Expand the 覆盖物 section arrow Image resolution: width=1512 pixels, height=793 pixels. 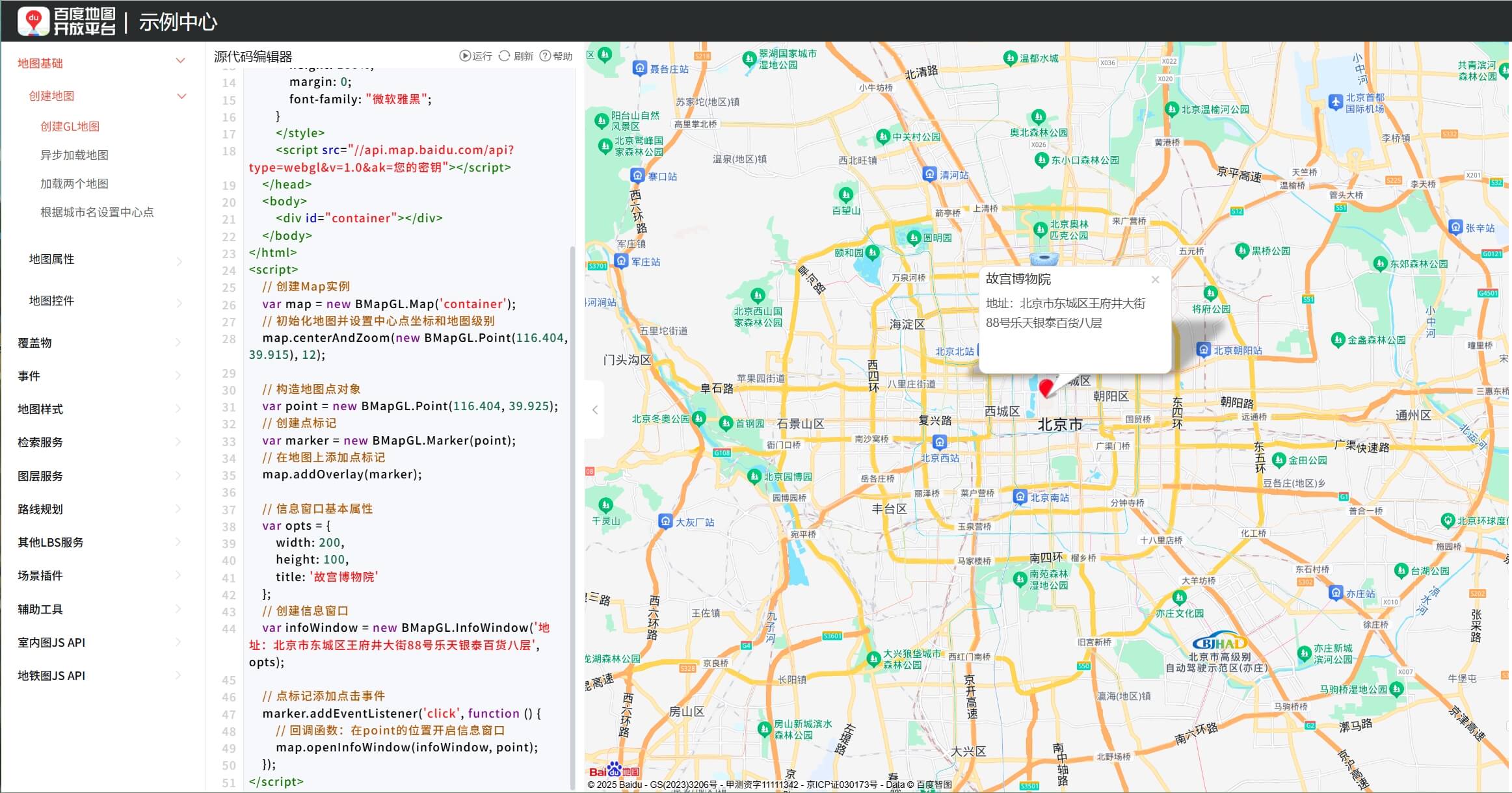(179, 342)
